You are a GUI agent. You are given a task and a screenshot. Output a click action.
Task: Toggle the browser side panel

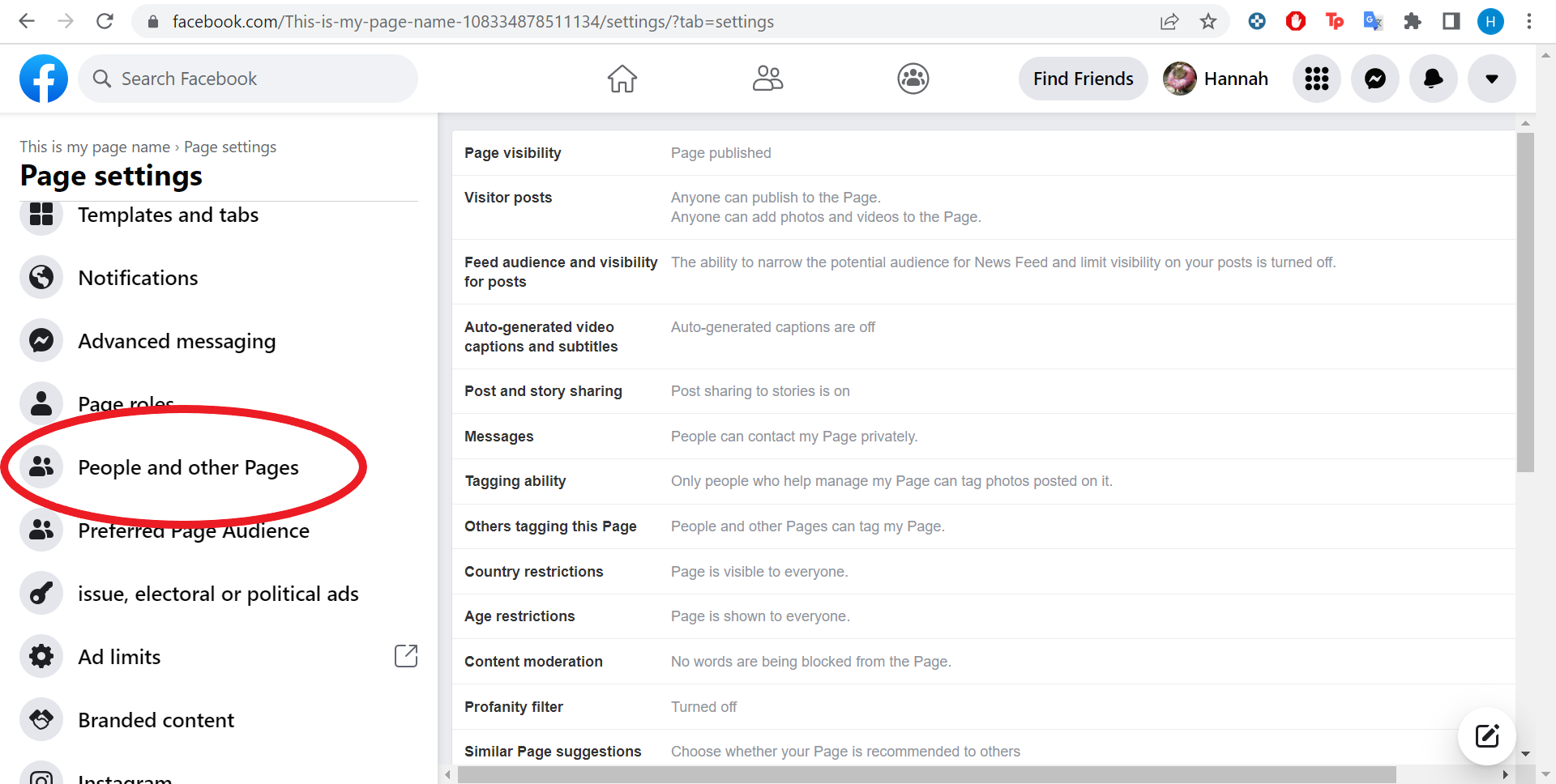pos(1451,22)
